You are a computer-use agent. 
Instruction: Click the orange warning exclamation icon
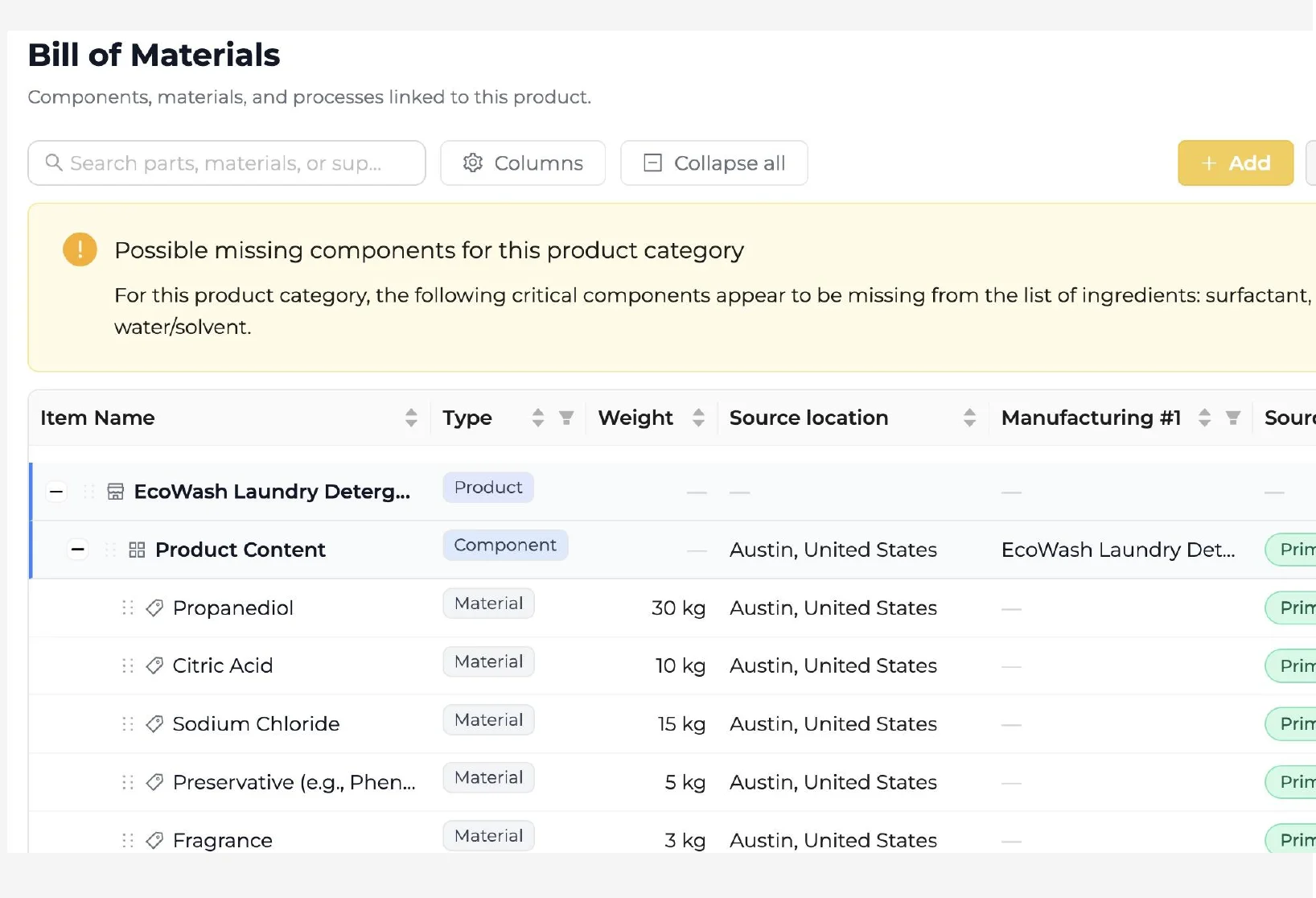80,249
